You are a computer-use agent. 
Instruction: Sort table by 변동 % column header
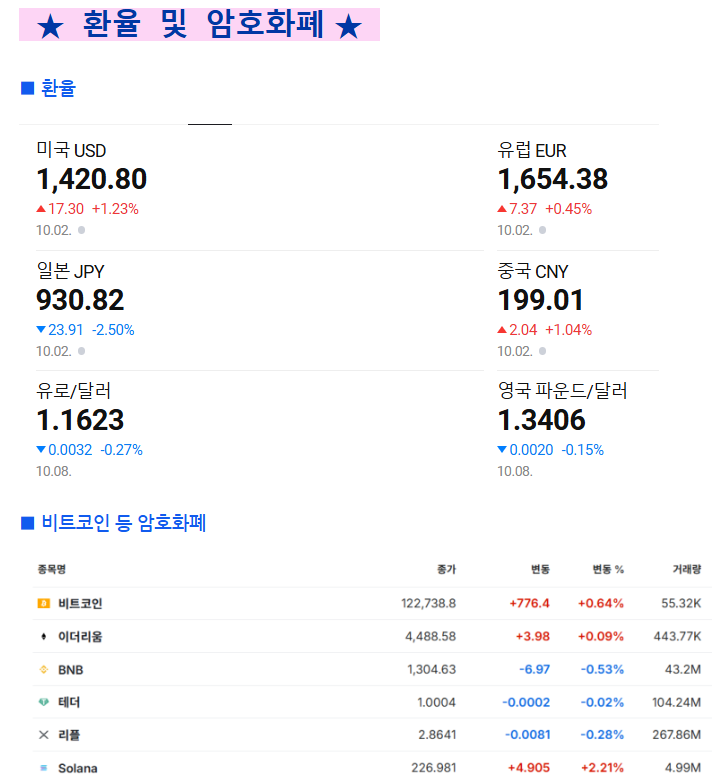(607, 569)
